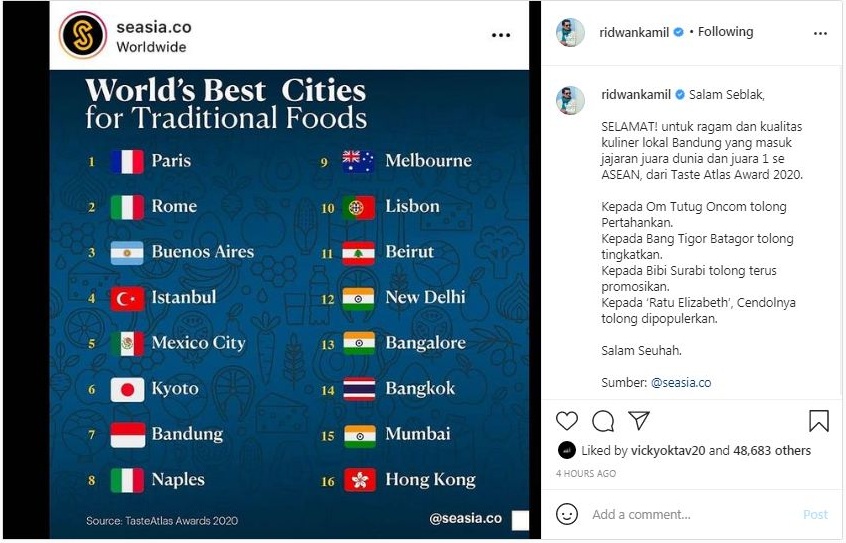The height and width of the screenshot is (543, 846).
Task: Open seasia.co three-dot menu in image
Action: coord(501,36)
